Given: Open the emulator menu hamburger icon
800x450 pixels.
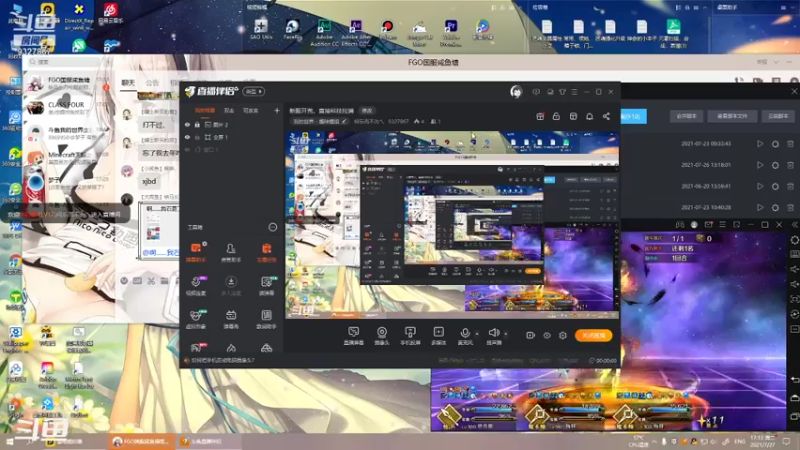Looking at the screenshot, I should click(x=722, y=224).
